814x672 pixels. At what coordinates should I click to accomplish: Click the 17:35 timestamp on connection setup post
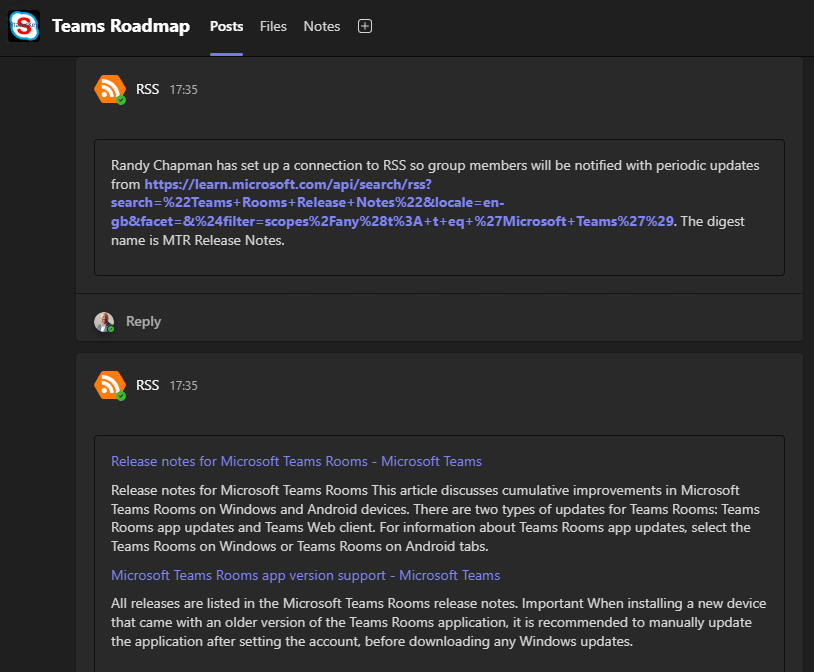point(183,89)
